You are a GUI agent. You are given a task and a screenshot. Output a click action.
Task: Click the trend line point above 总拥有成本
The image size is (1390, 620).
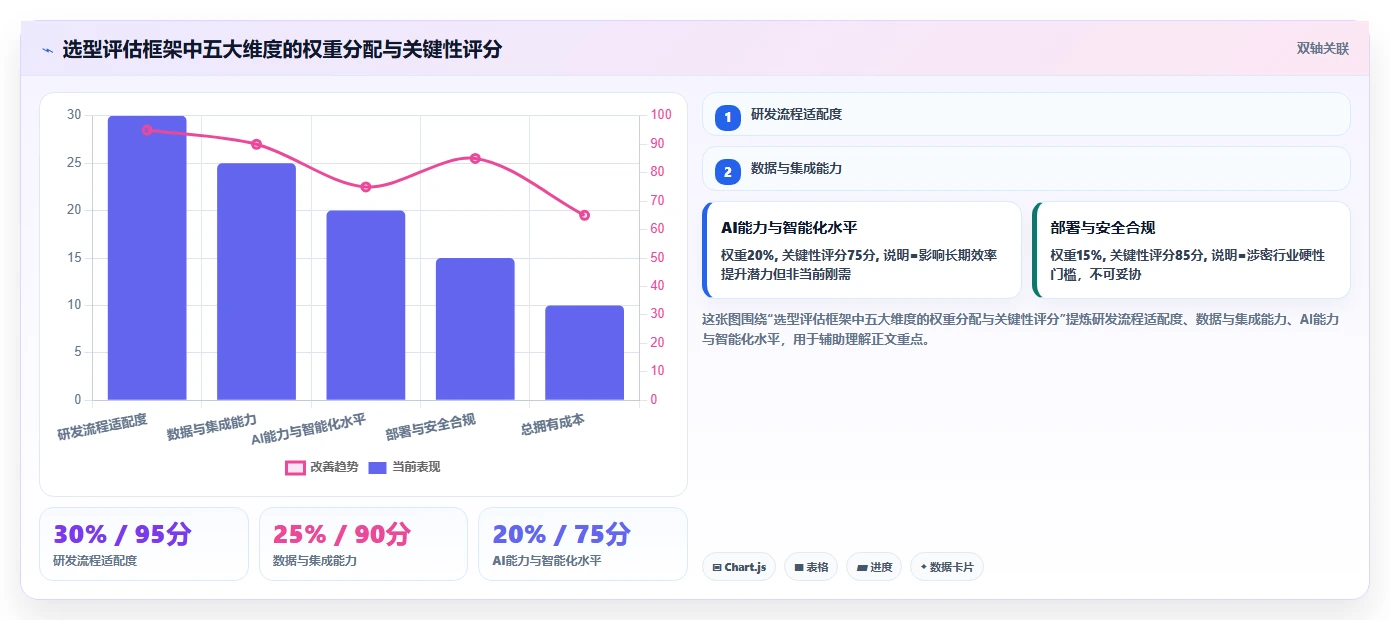click(584, 215)
